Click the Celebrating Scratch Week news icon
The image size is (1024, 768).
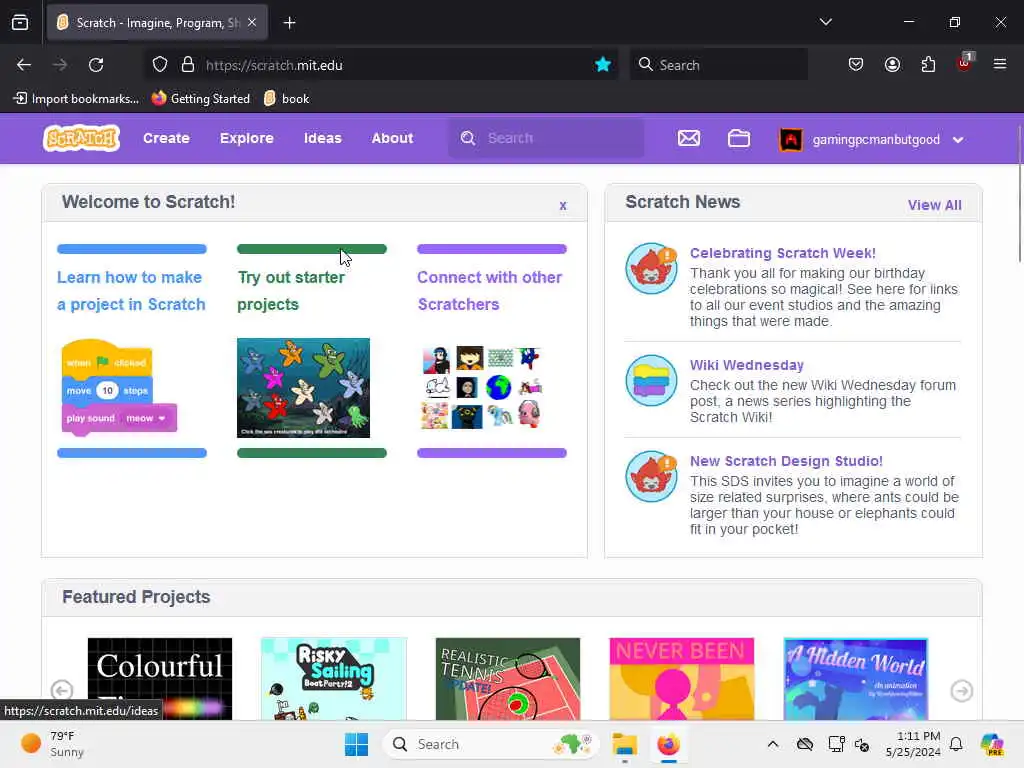pos(651,268)
